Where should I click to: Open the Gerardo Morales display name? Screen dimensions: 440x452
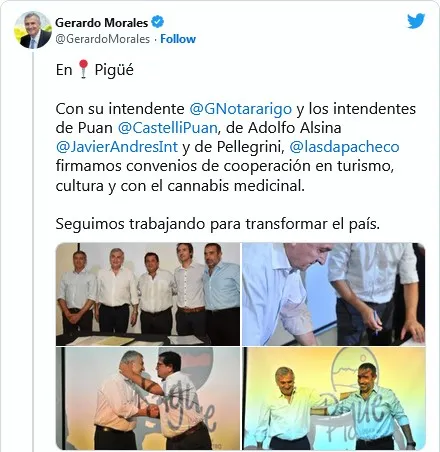(102, 23)
